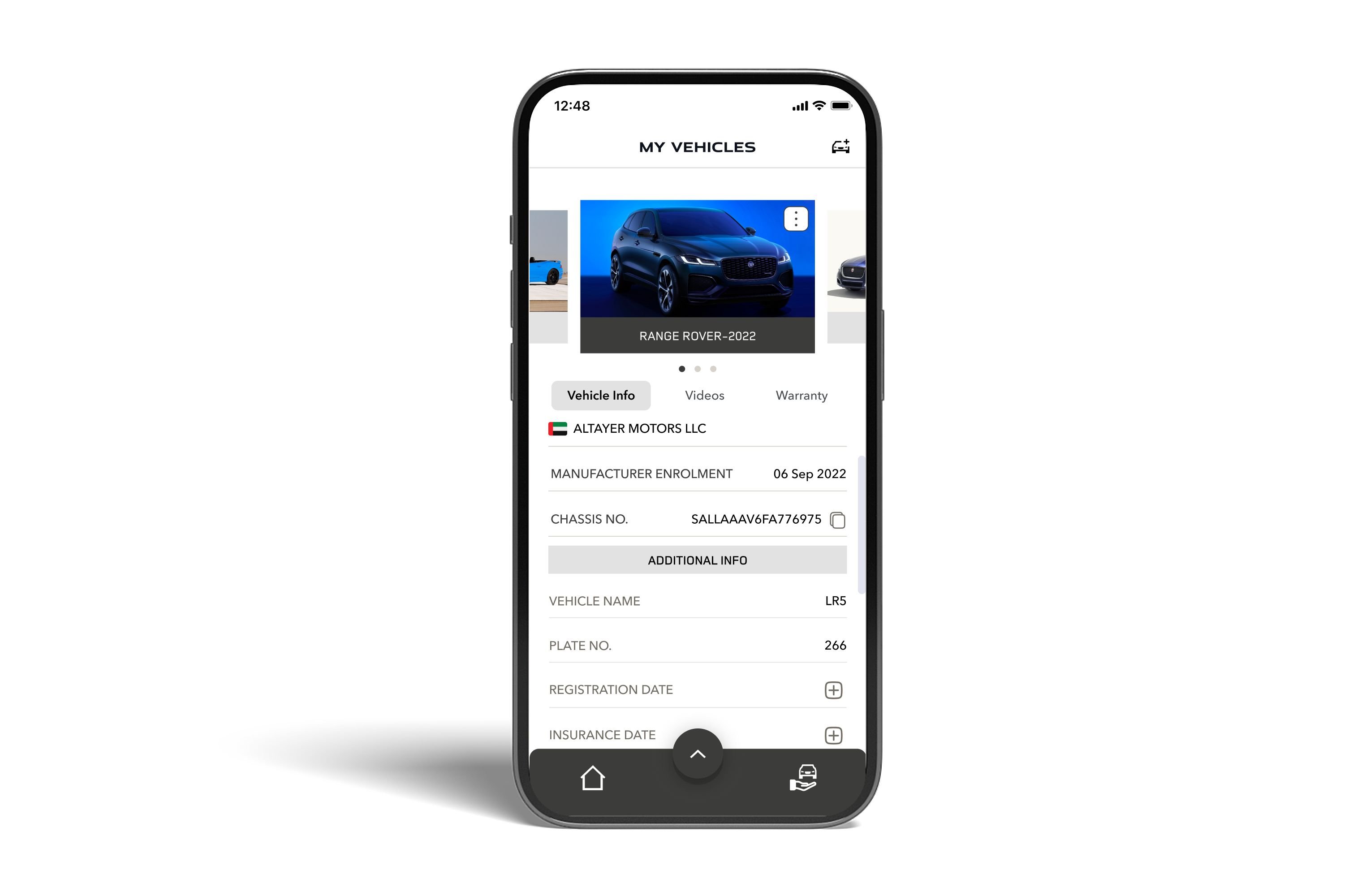The width and height of the screenshot is (1353, 896).
Task: Tap the scroll-up chevron button center bottom
Action: 698,753
